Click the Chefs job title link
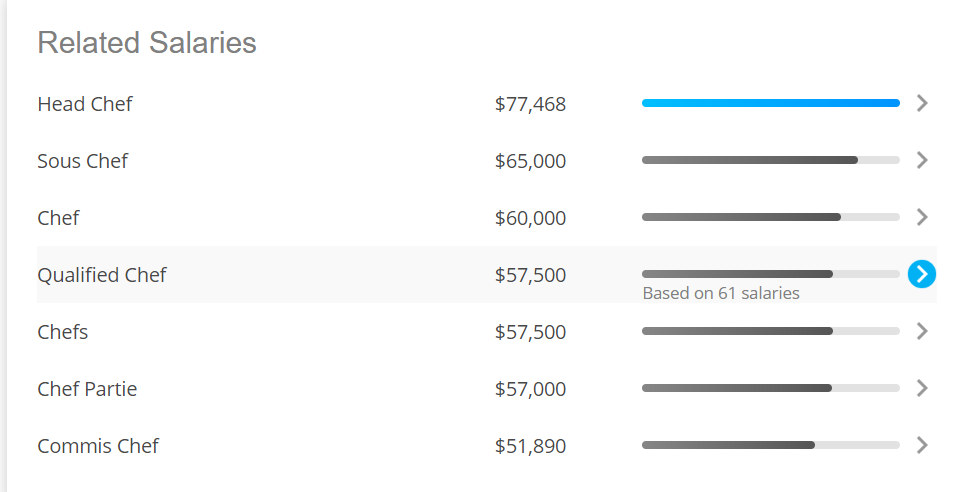The height and width of the screenshot is (492, 956). [63, 332]
